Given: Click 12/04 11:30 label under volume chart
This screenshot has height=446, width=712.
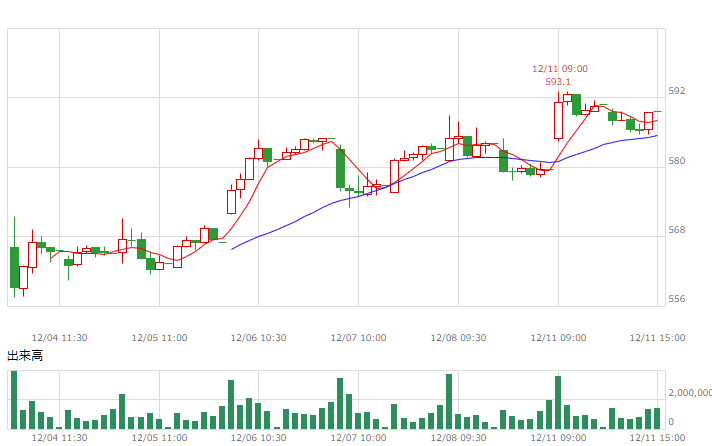Looking at the screenshot, I should coord(59,438).
